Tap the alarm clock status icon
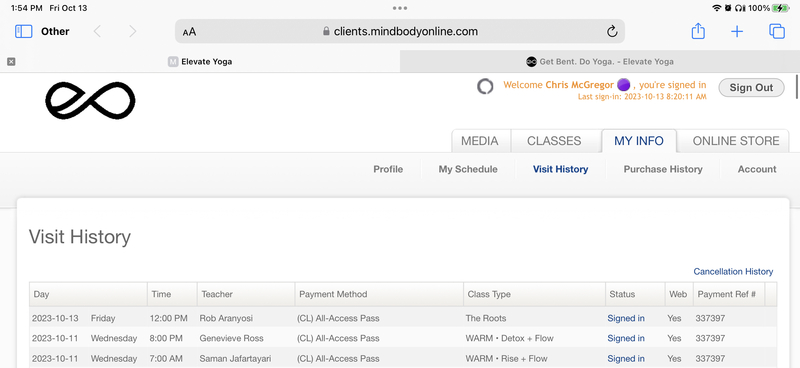800x368 pixels. (x=729, y=8)
